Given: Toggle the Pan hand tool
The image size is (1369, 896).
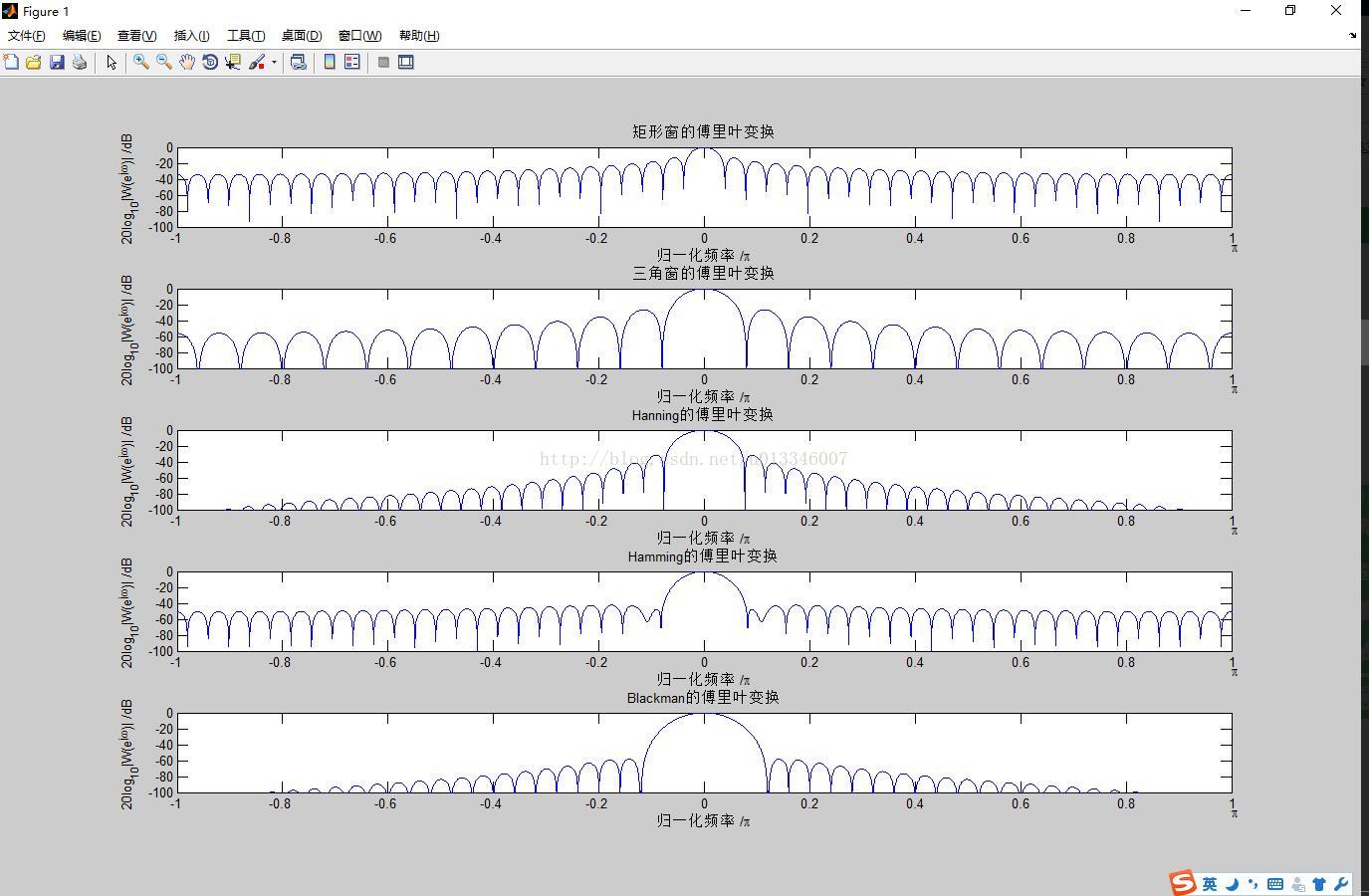Looking at the screenshot, I should point(186,61).
